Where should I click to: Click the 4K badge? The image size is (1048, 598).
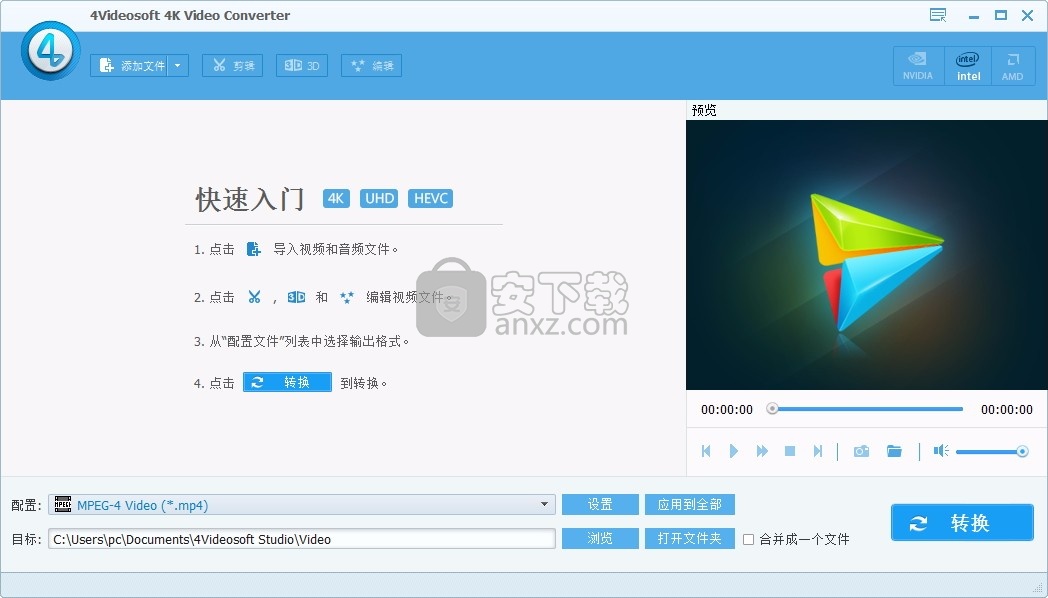(x=336, y=198)
